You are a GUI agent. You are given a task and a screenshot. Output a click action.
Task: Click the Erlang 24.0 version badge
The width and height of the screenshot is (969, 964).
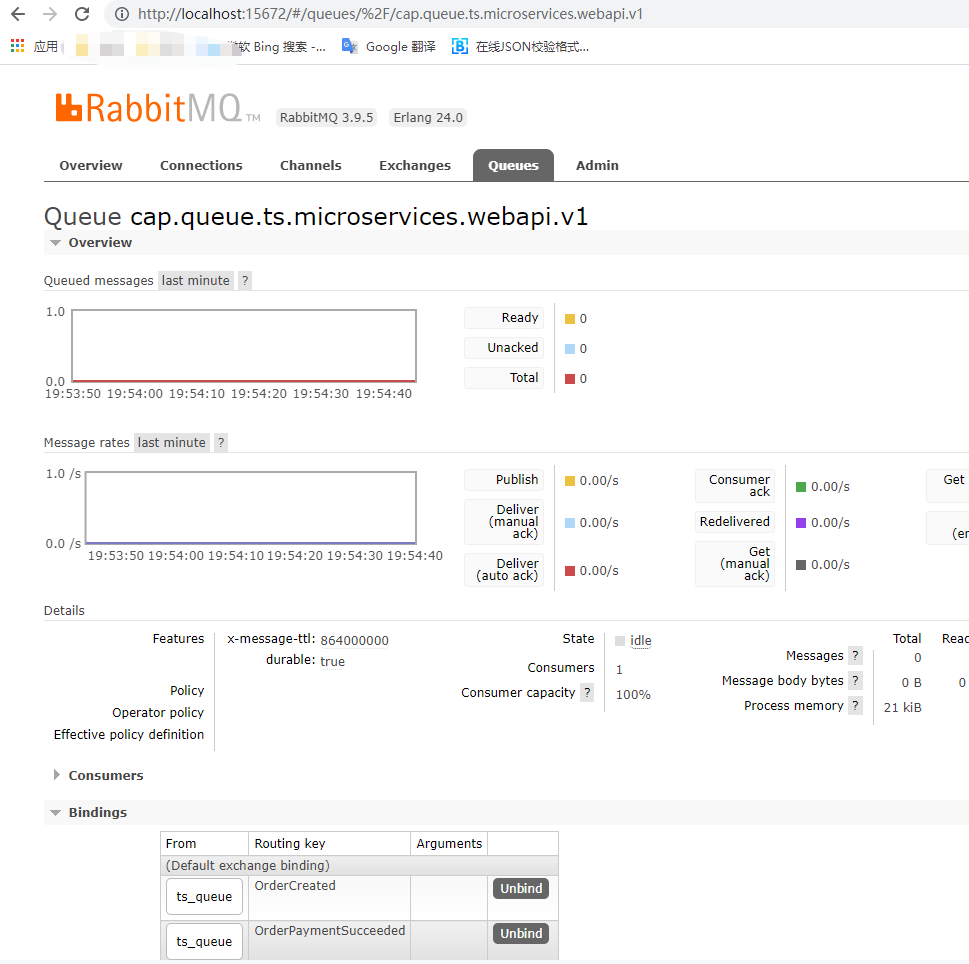tap(428, 117)
